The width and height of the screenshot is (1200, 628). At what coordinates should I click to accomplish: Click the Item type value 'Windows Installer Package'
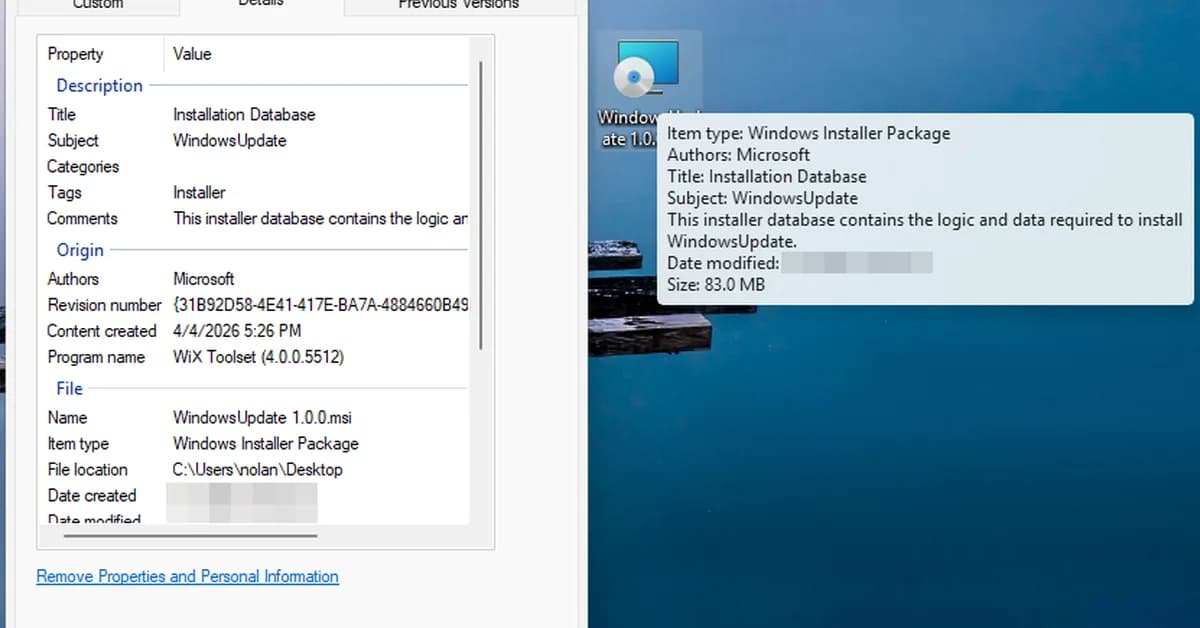click(266, 443)
